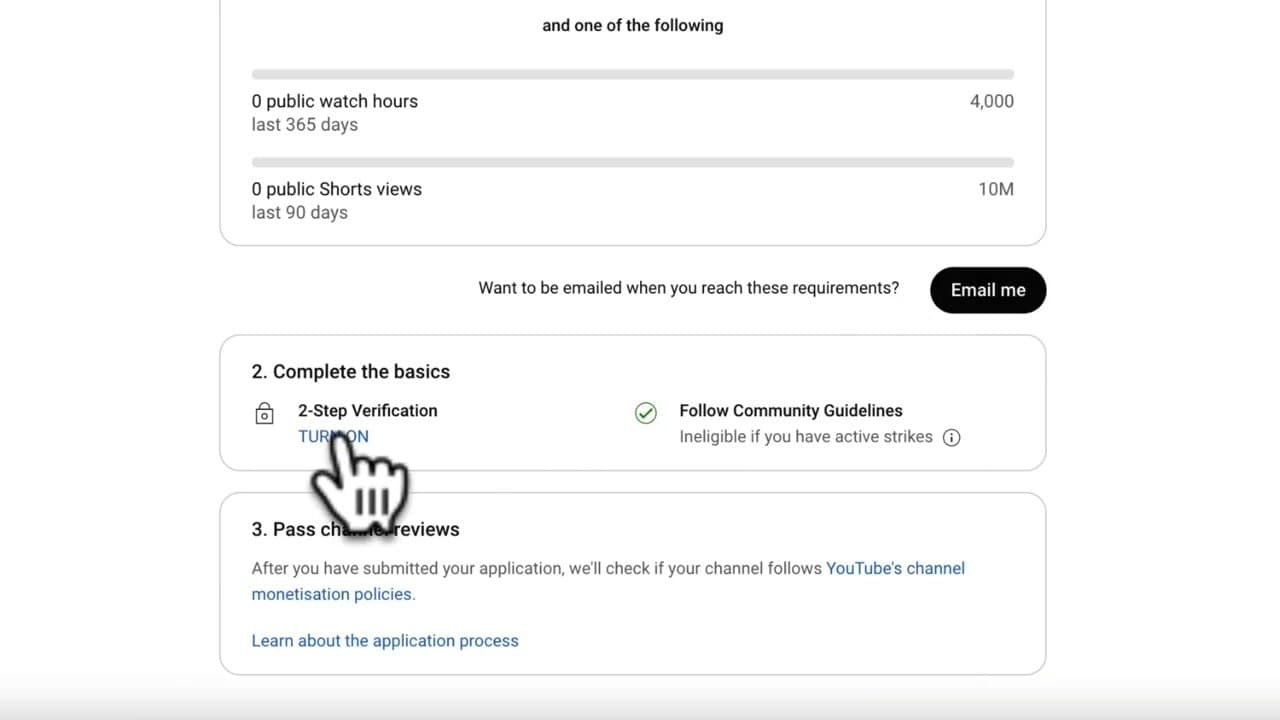Viewport: 1280px width, 720px height.
Task: Click the 4,000 watch hours target value
Action: pyautogui.click(x=991, y=101)
